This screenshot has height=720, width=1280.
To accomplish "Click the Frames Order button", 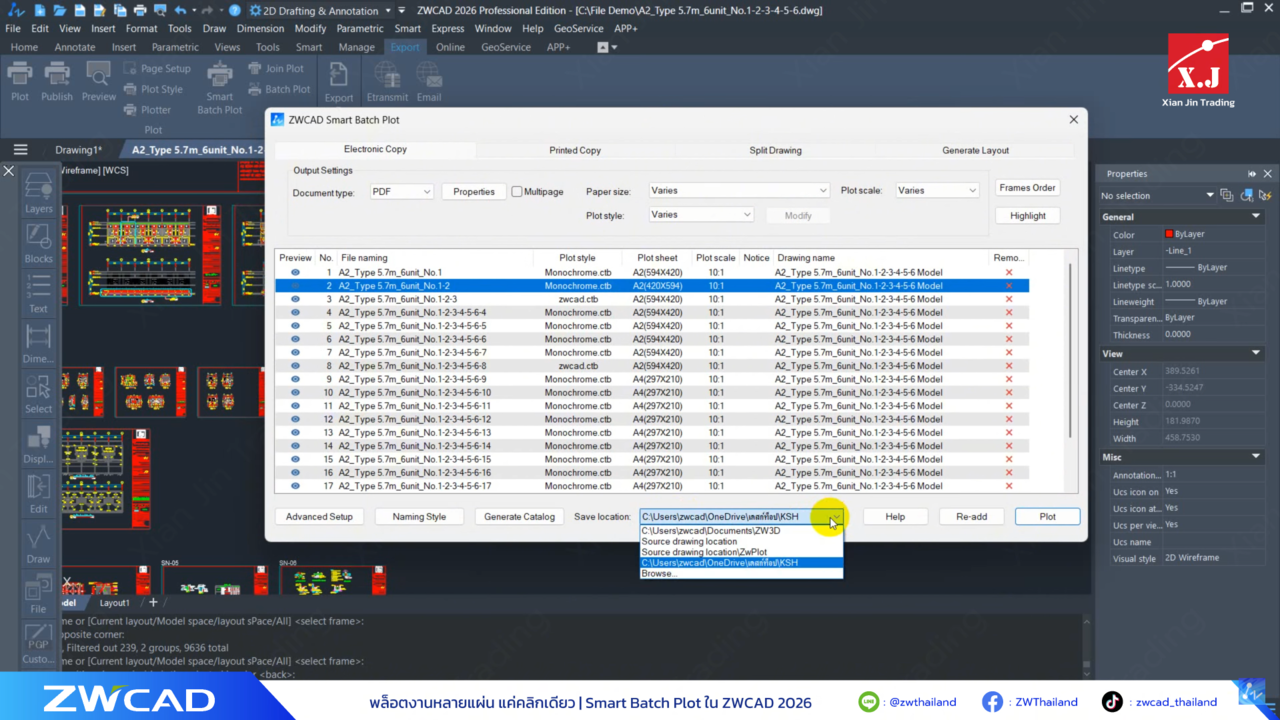I will (x=1027, y=188).
